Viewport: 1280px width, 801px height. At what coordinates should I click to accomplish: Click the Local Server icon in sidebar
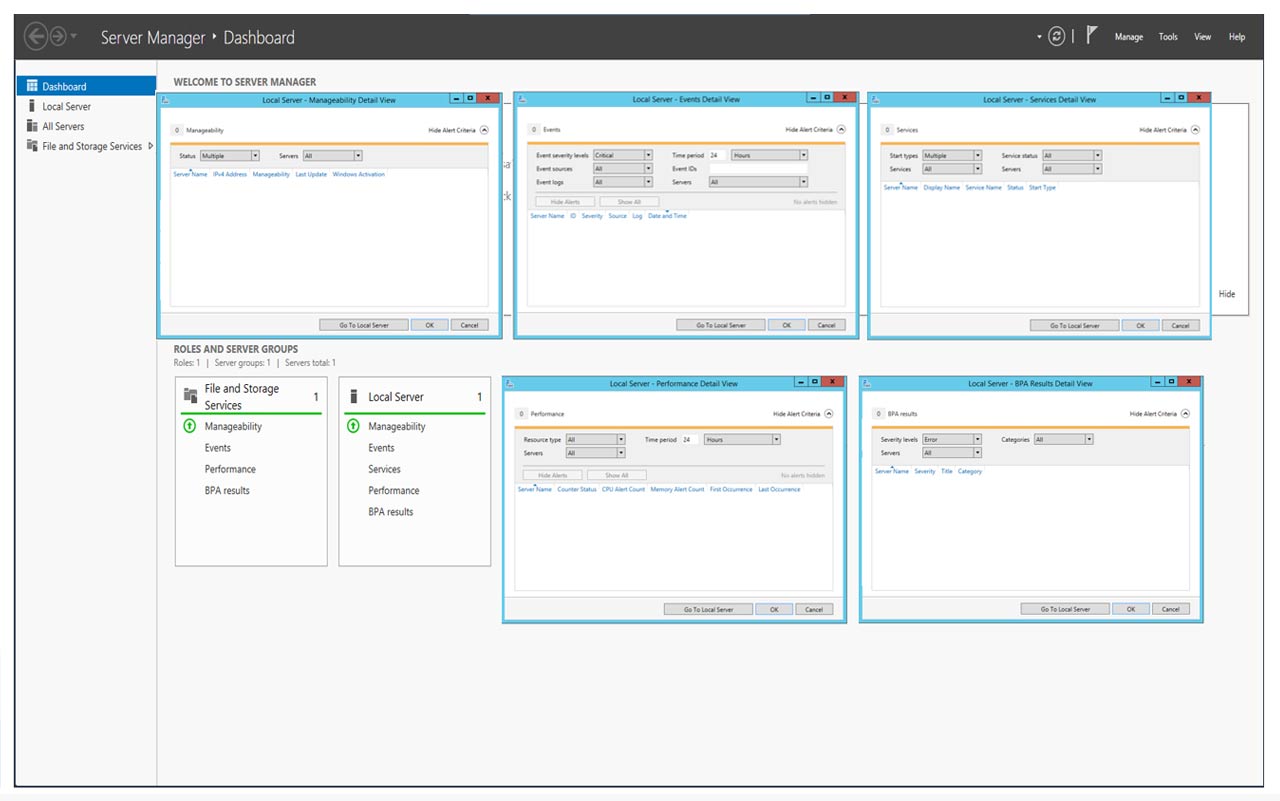coord(33,106)
